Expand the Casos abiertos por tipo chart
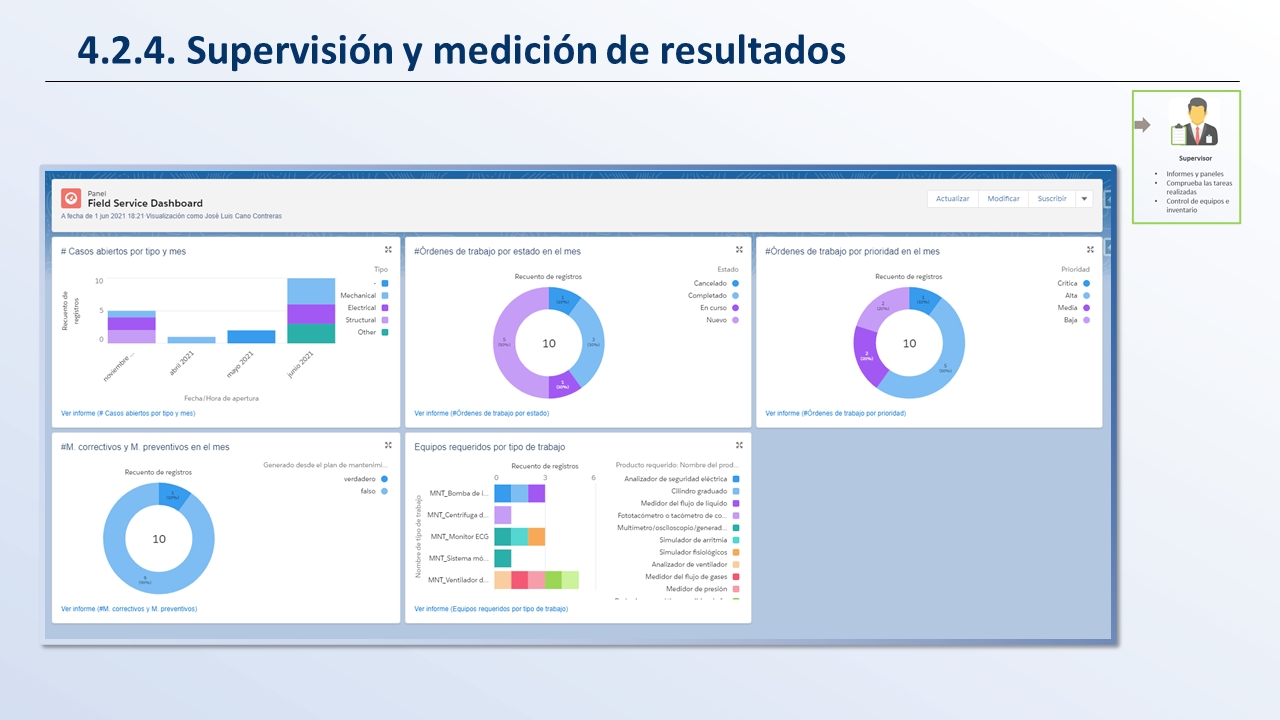1280x720 pixels. point(388,250)
